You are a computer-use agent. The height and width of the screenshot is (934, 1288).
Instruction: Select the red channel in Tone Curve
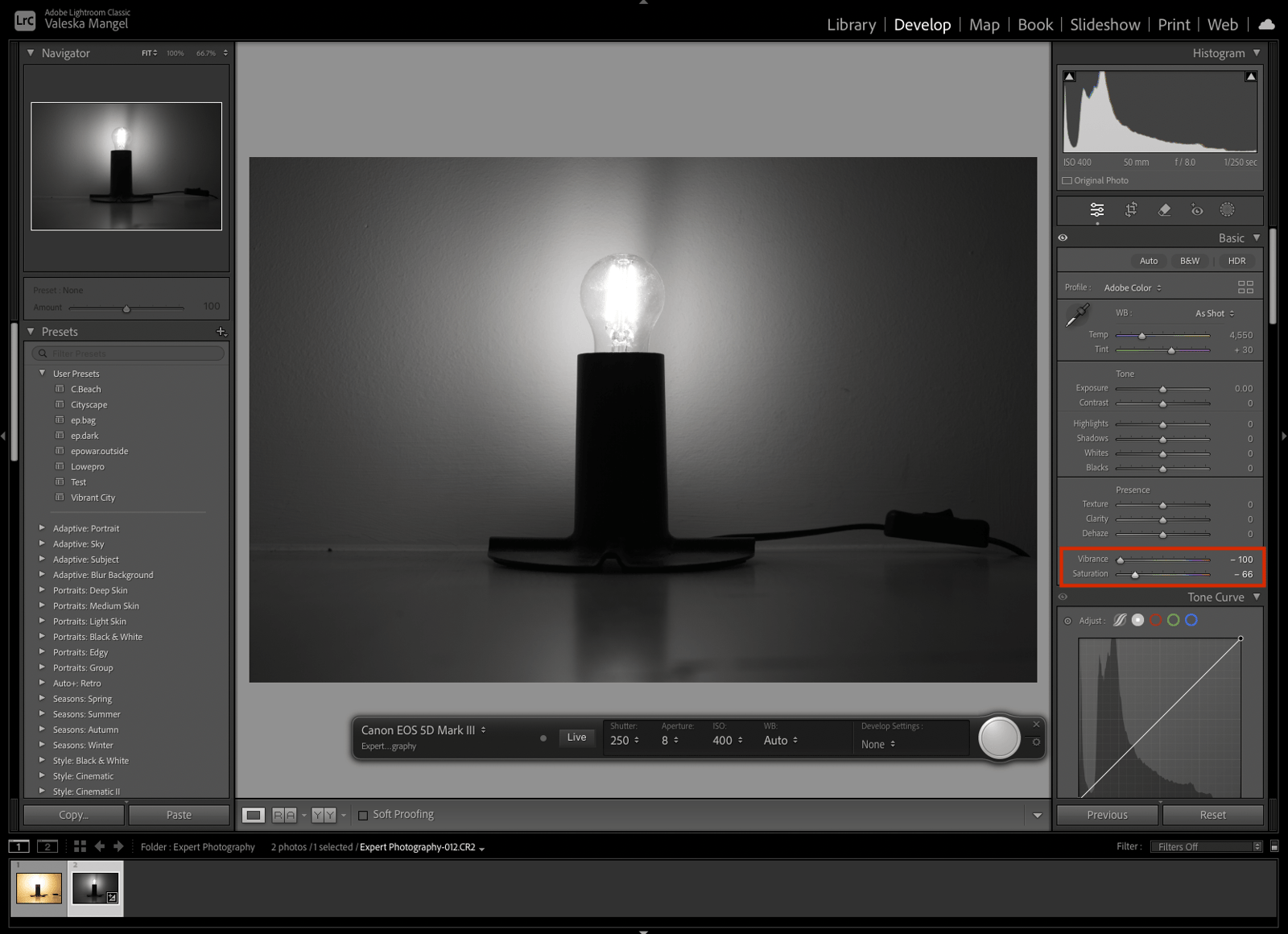1156,620
